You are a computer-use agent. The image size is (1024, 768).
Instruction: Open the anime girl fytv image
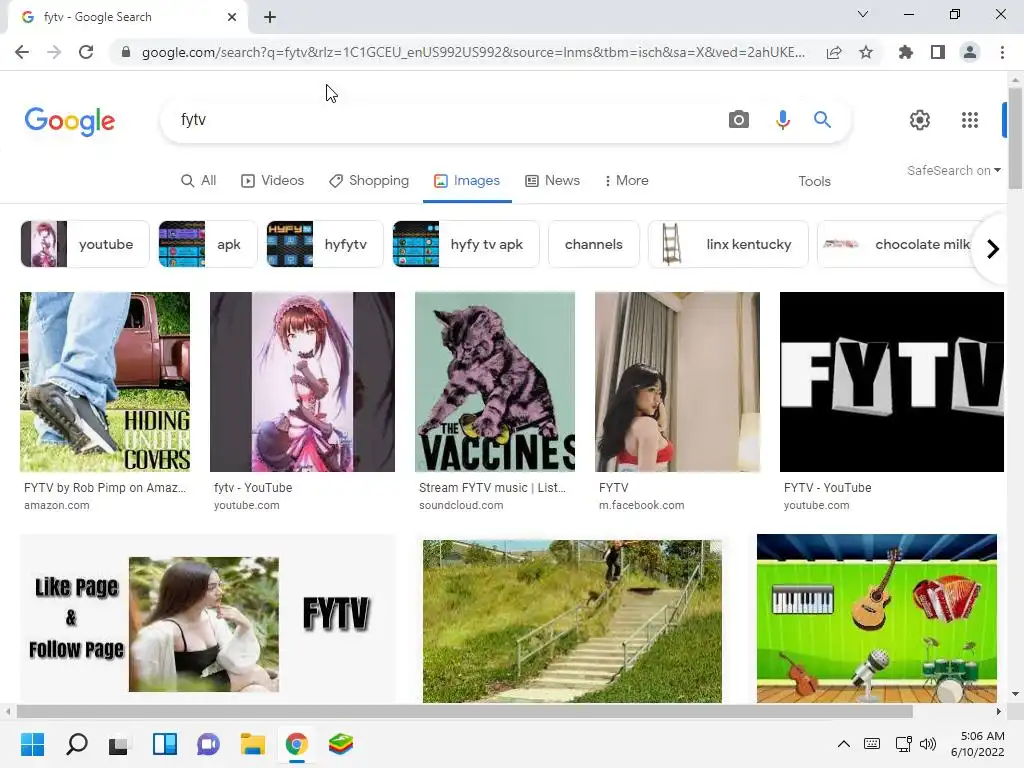point(302,382)
